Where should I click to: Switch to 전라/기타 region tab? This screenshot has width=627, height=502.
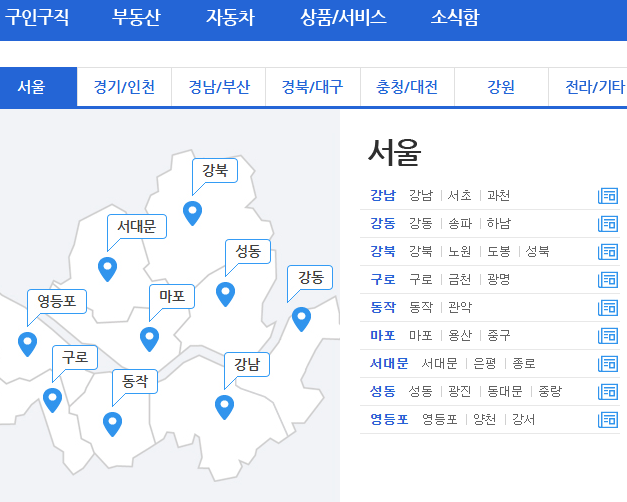588,87
